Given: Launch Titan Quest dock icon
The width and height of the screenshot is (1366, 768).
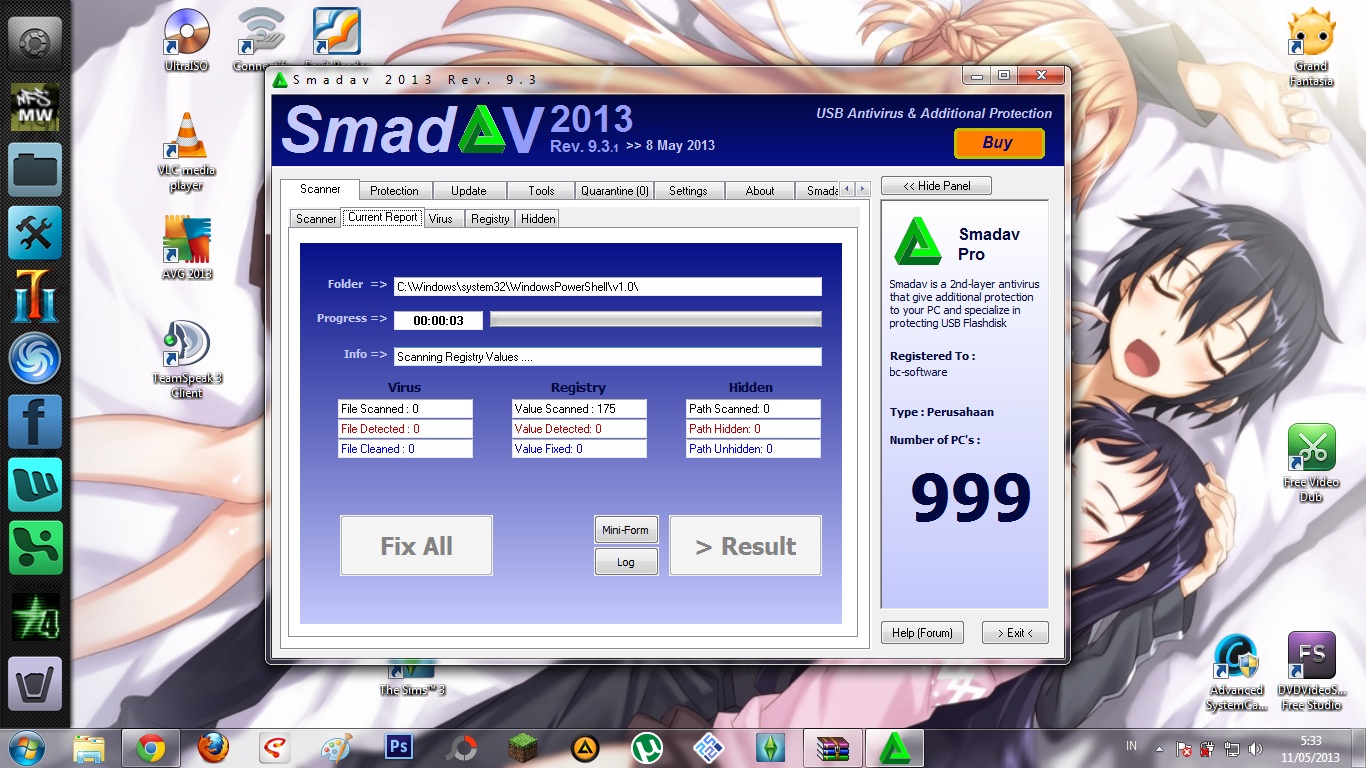Looking at the screenshot, I should pos(35,296).
